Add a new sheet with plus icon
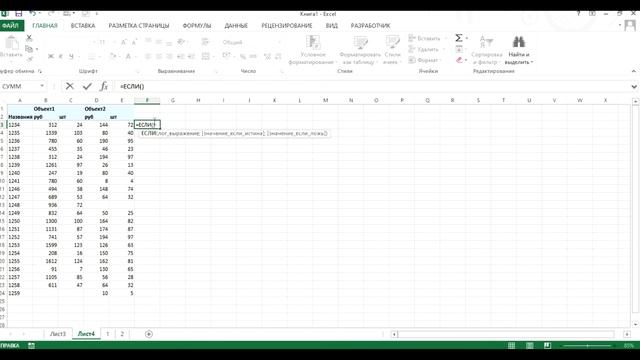Screen dimensions: 640x360 [149, 334]
